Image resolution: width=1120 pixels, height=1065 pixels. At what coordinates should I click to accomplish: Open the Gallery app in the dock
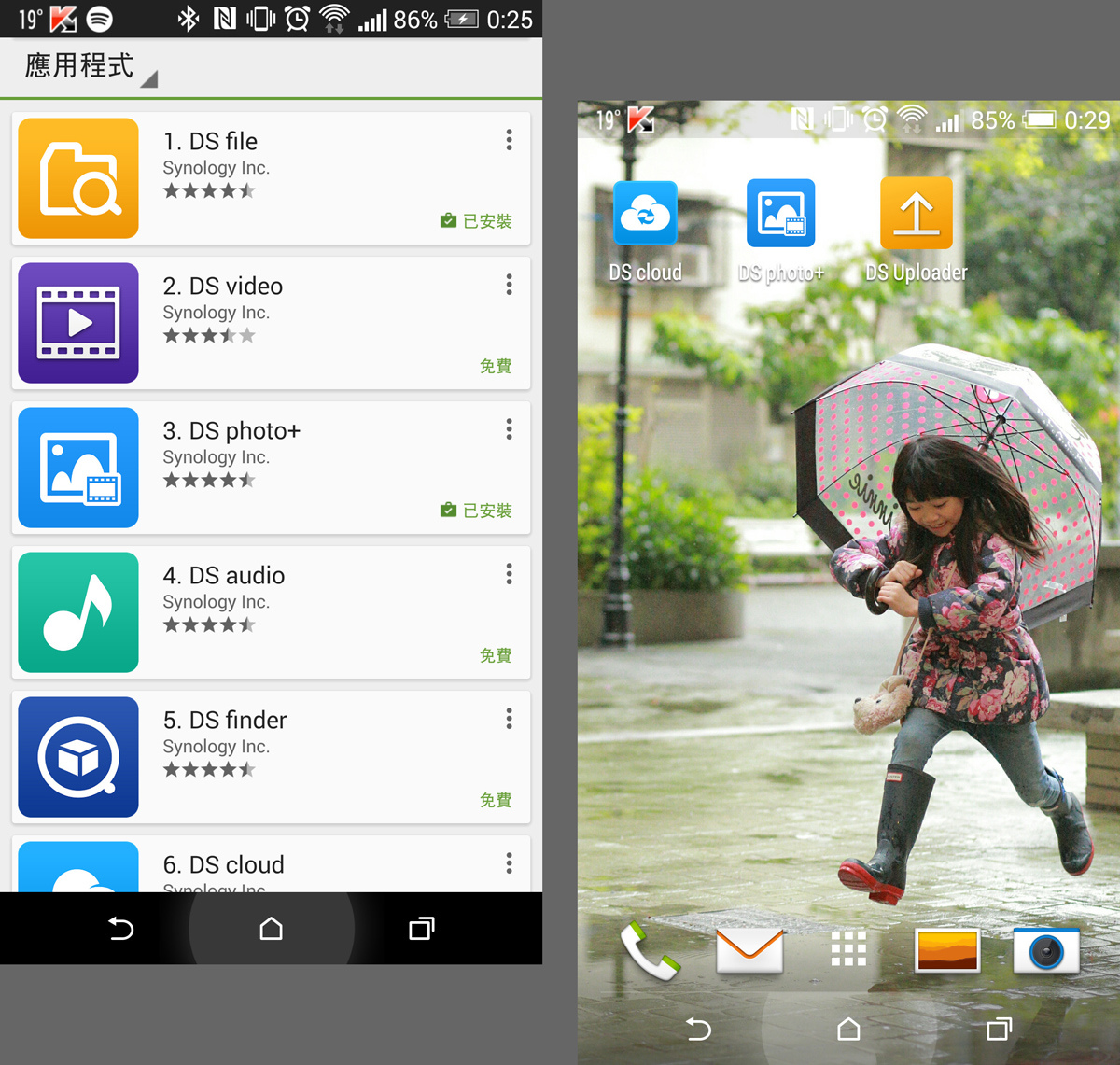pyautogui.click(x=947, y=951)
